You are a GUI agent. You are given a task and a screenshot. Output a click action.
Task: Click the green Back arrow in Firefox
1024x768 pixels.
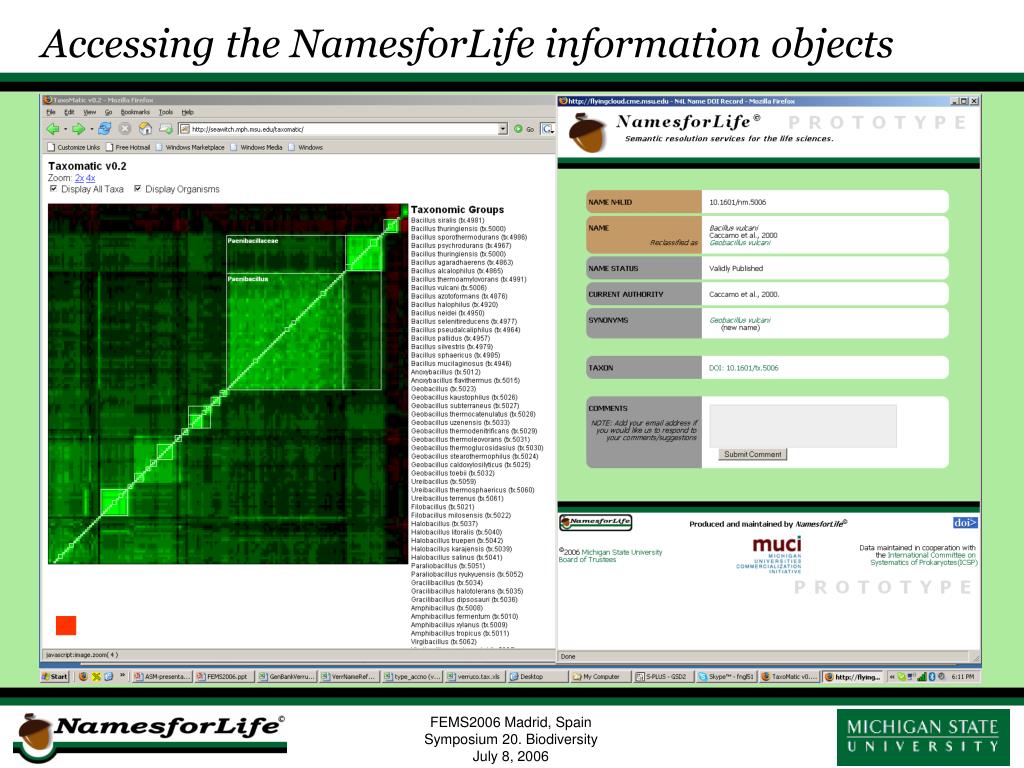[53, 129]
